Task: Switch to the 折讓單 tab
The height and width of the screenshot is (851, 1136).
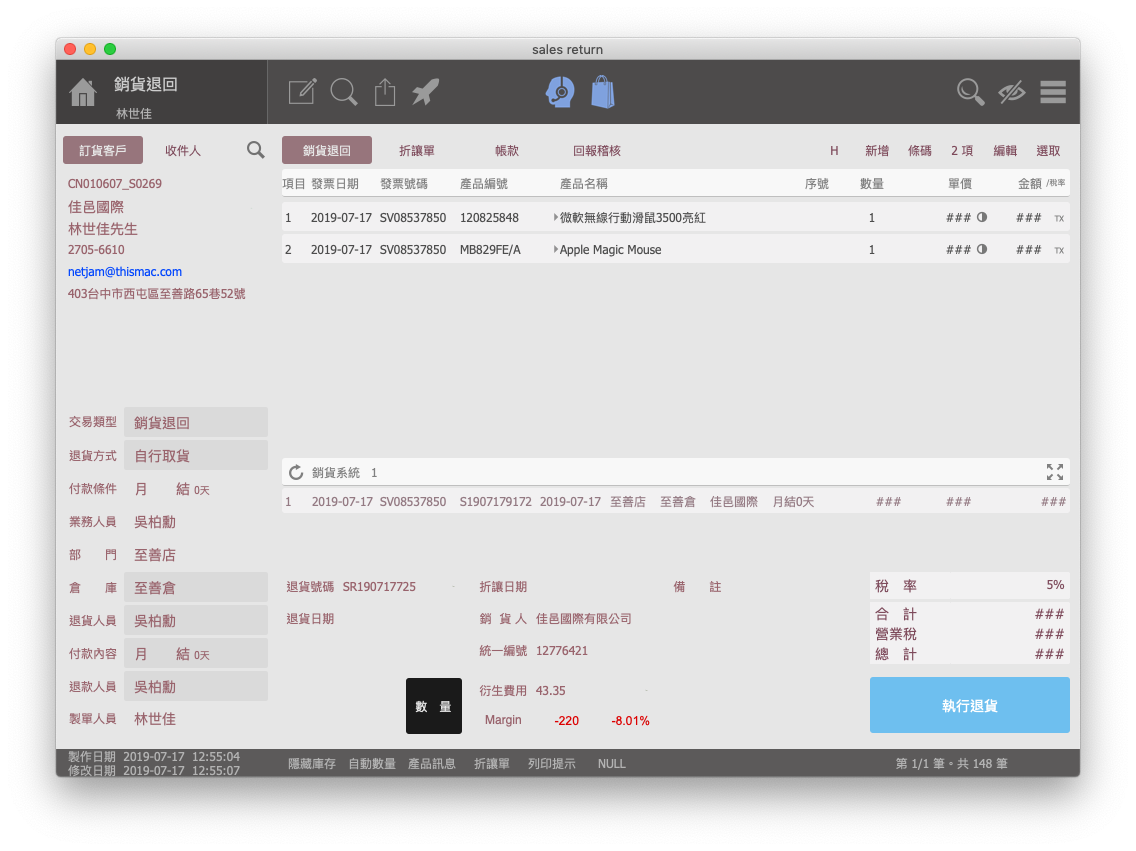Action: tap(417, 150)
